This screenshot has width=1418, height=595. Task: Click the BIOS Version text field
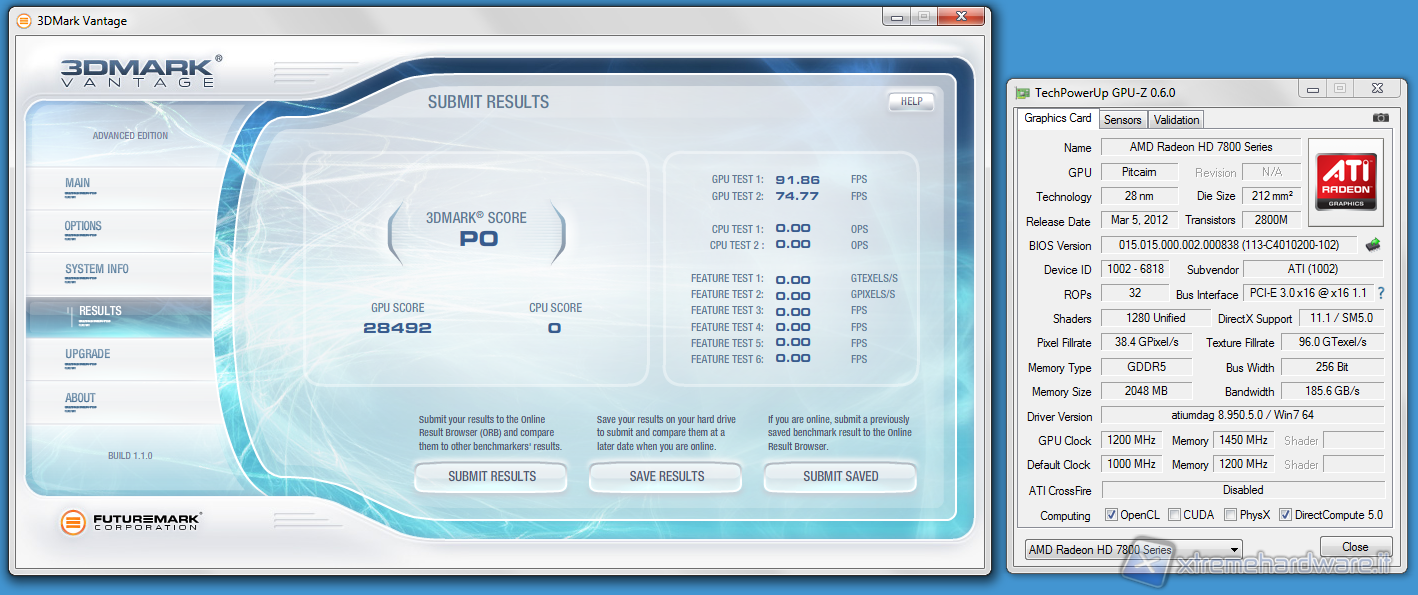point(1228,245)
